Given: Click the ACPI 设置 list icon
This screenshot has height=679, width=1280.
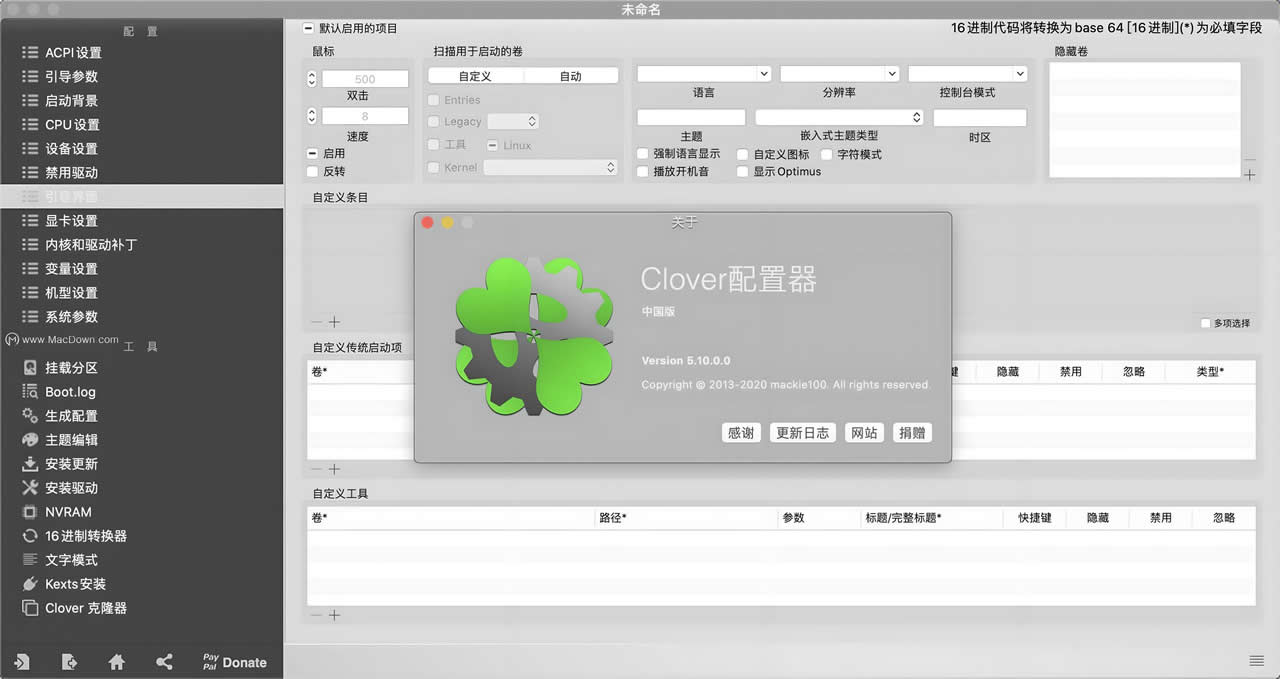Looking at the screenshot, I should tap(30, 52).
